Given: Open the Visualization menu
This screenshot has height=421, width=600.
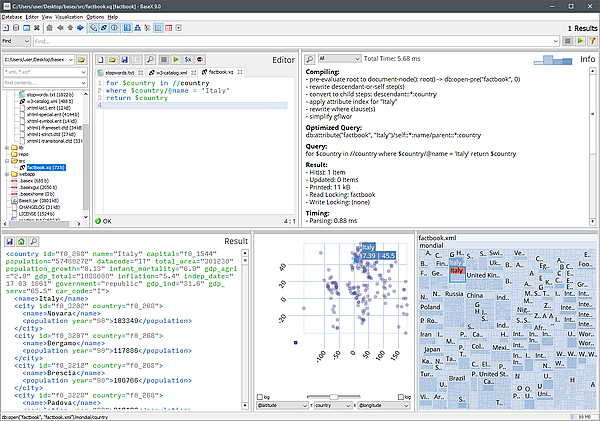Looking at the screenshot, I should click(x=69, y=17).
